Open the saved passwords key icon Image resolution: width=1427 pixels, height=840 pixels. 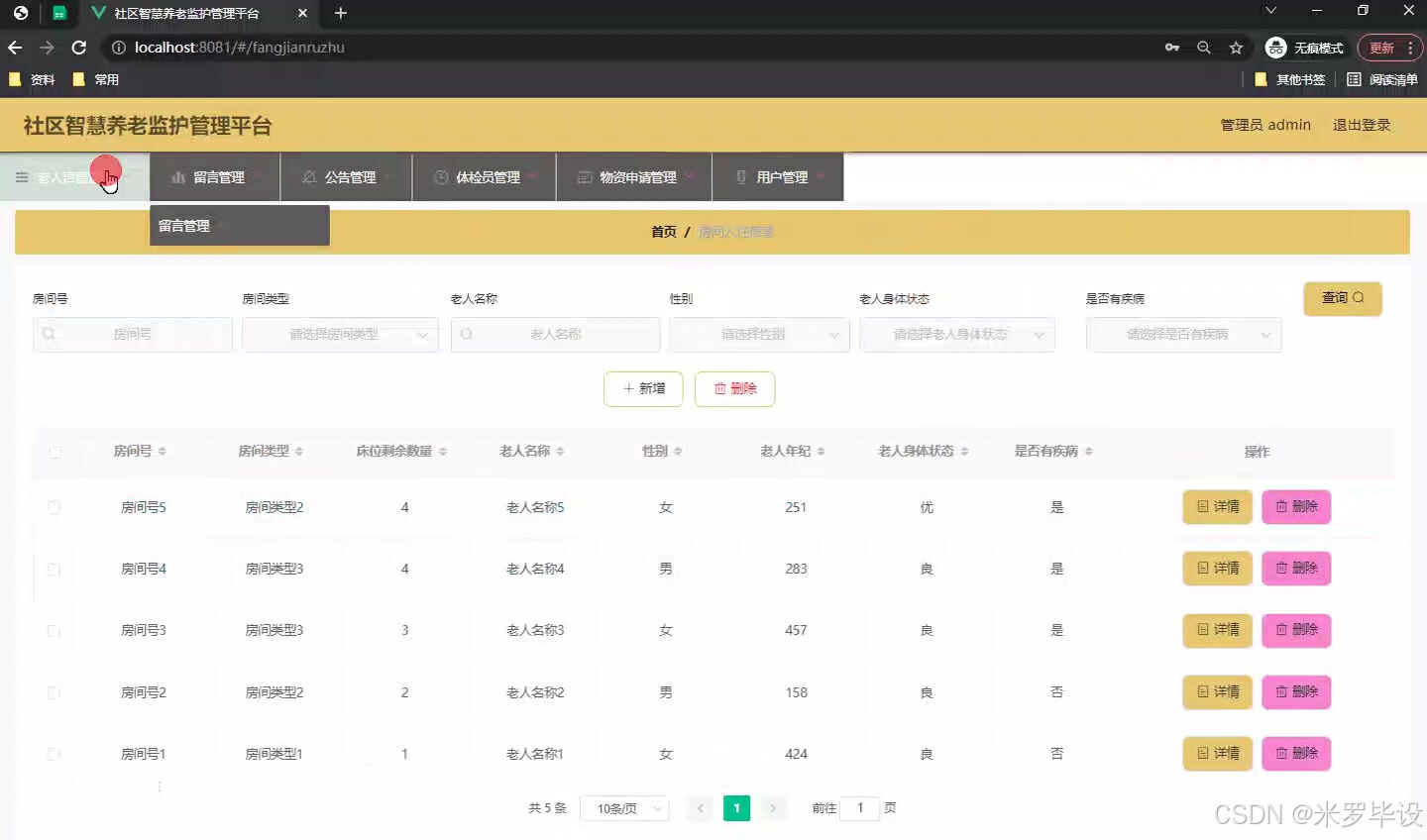1172,48
